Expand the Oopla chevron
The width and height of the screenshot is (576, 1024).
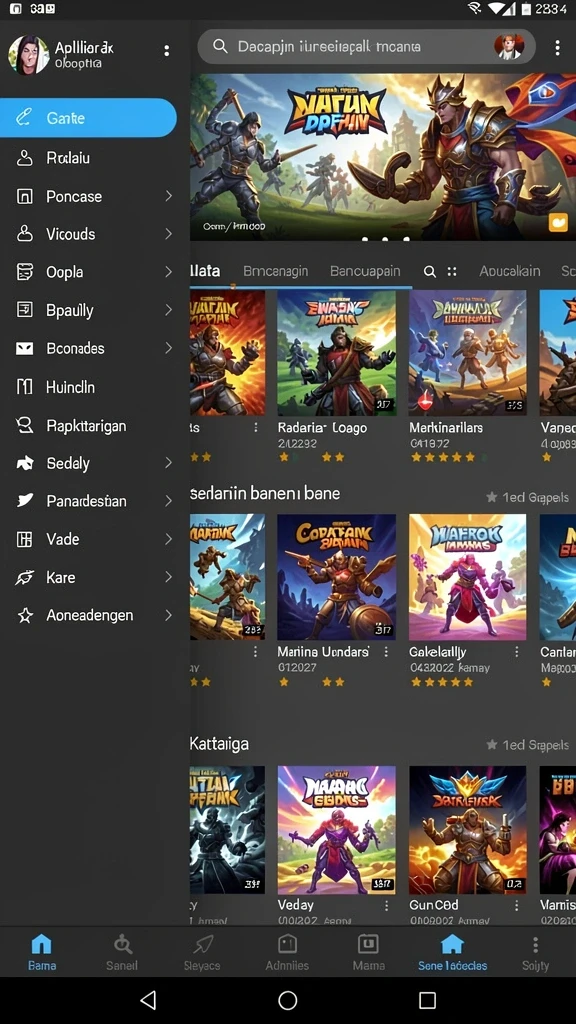[168, 272]
